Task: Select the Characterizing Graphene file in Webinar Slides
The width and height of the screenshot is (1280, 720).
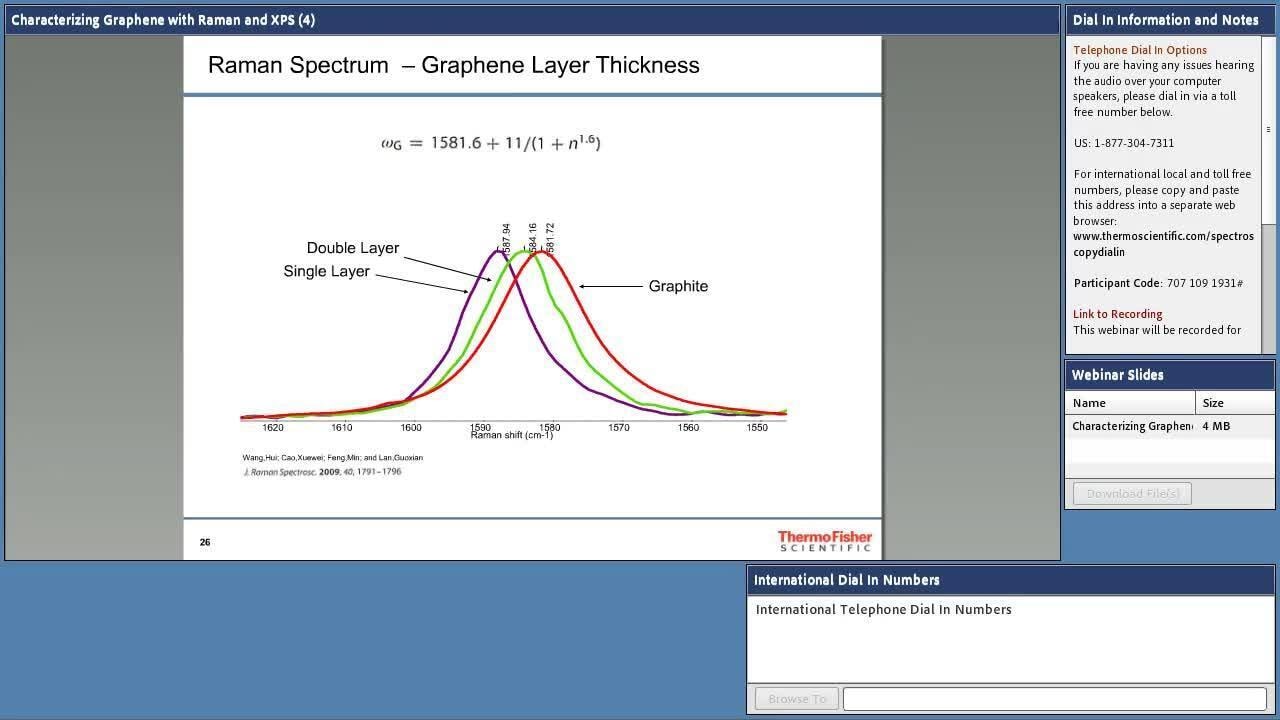Action: point(1131,426)
